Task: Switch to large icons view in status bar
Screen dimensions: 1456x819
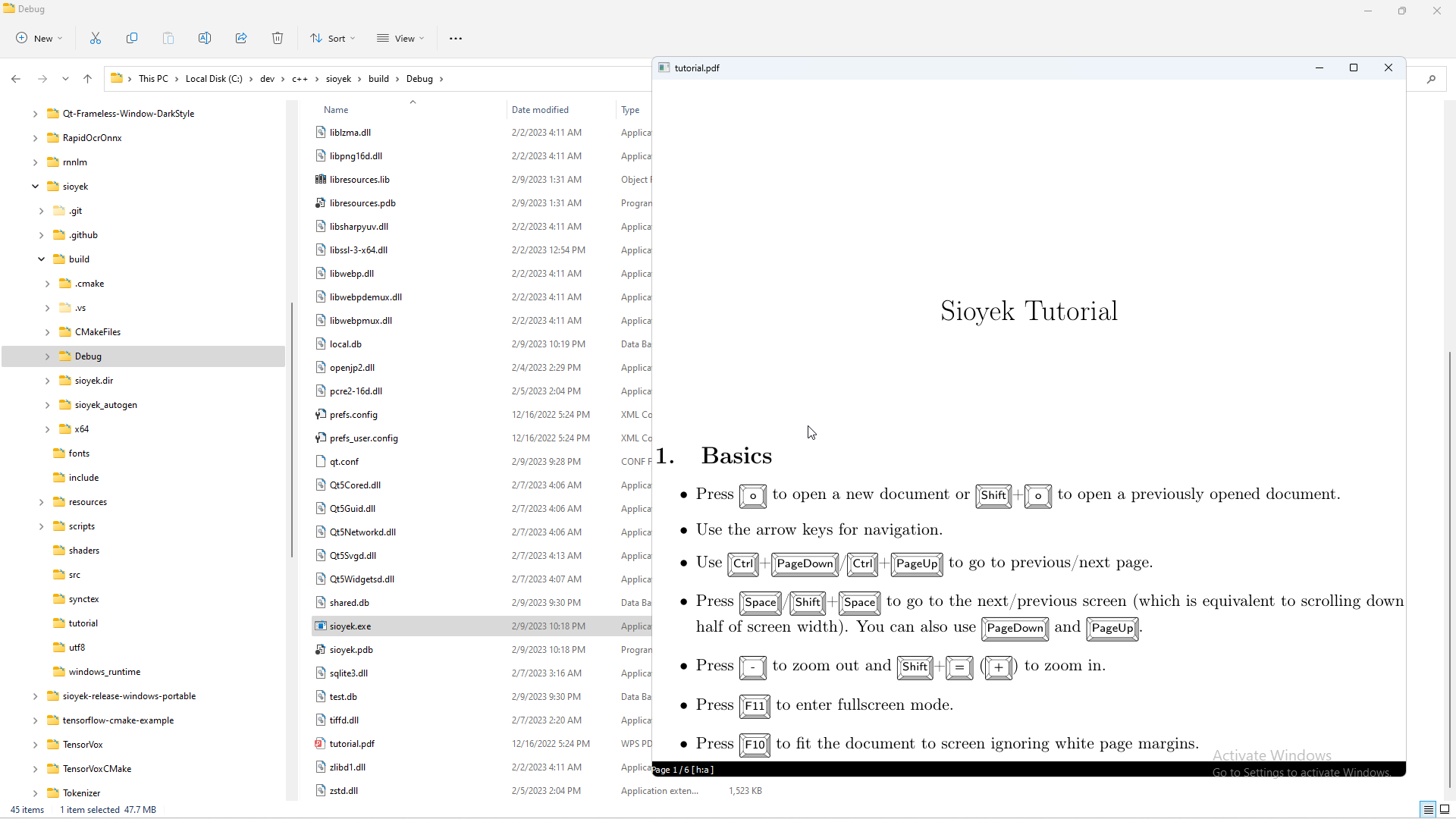Action: click(x=1445, y=810)
